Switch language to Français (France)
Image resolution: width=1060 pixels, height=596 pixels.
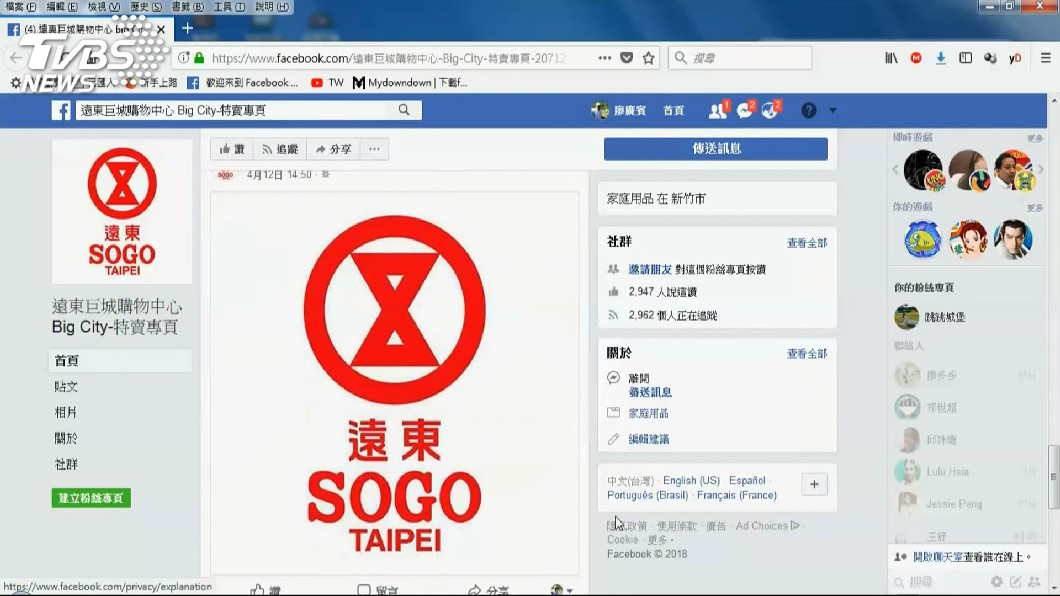737,495
